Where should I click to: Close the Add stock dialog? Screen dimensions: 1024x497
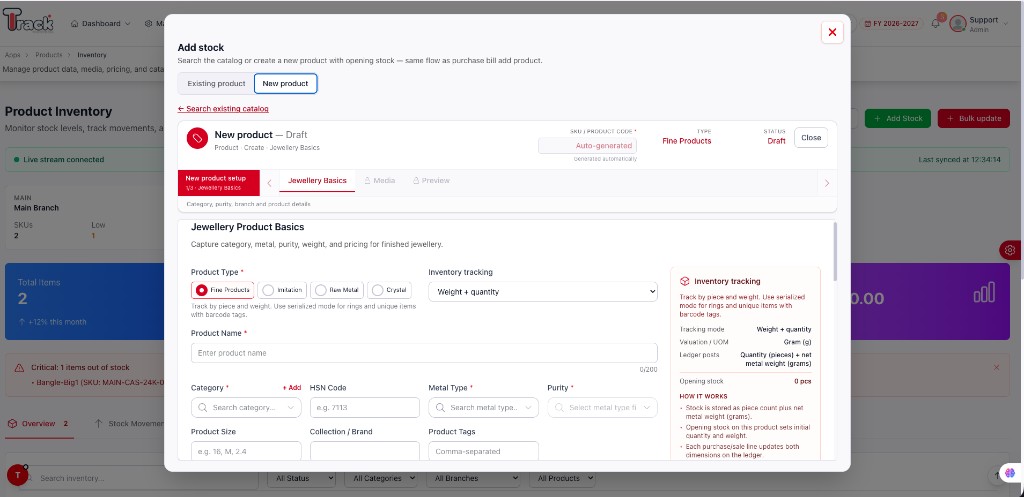pyautogui.click(x=832, y=32)
